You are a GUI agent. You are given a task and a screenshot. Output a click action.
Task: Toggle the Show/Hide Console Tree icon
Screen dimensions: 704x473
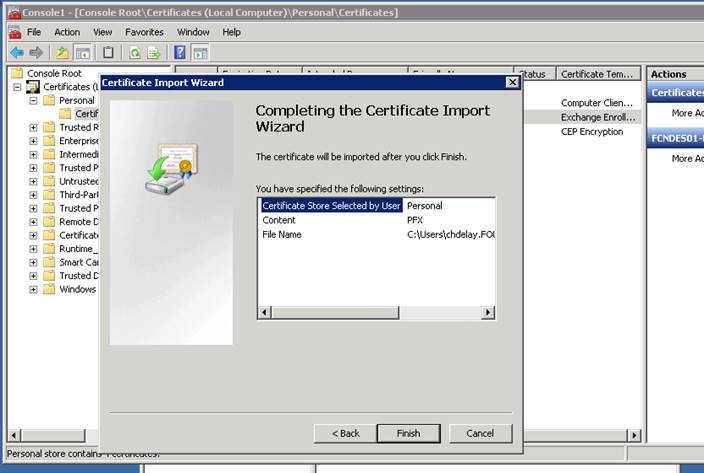click(83, 52)
